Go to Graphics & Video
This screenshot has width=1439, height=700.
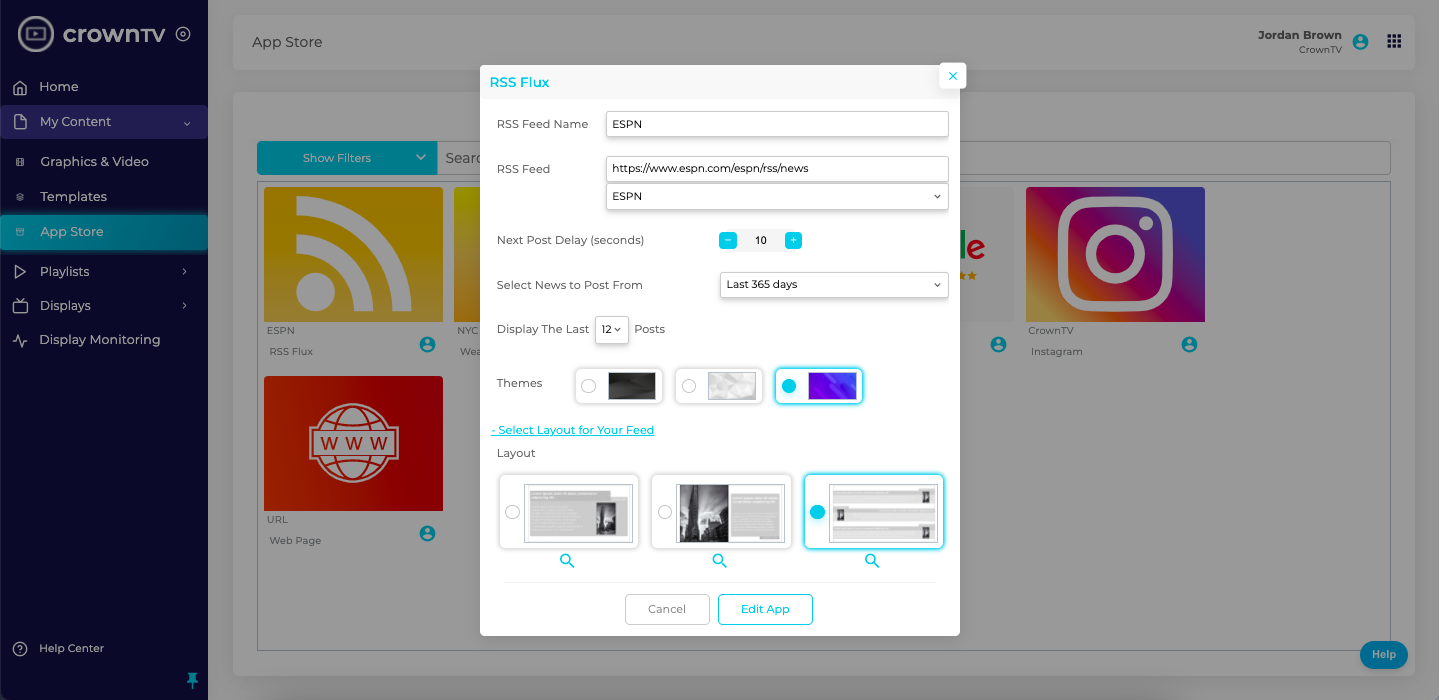94,161
